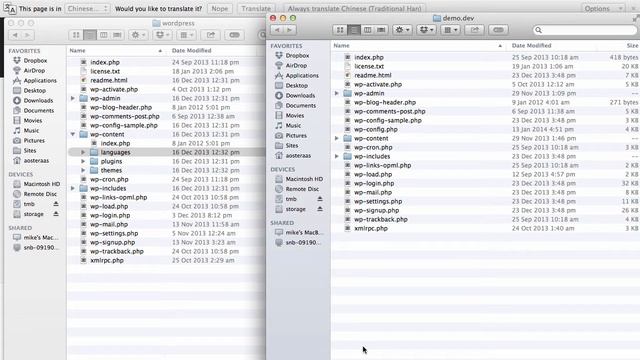The width and height of the screenshot is (640, 360).
Task: Collapse wp-content folder in wordpress window
Action: [x=73, y=134]
